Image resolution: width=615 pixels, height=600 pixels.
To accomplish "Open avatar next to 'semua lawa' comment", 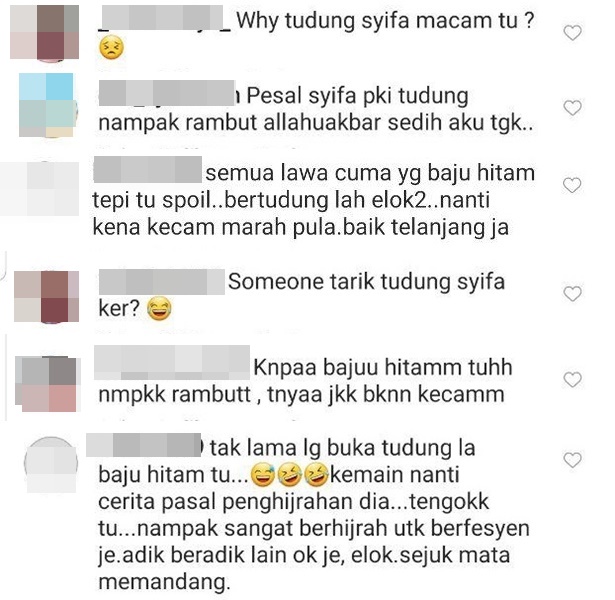I will click(x=39, y=189).
